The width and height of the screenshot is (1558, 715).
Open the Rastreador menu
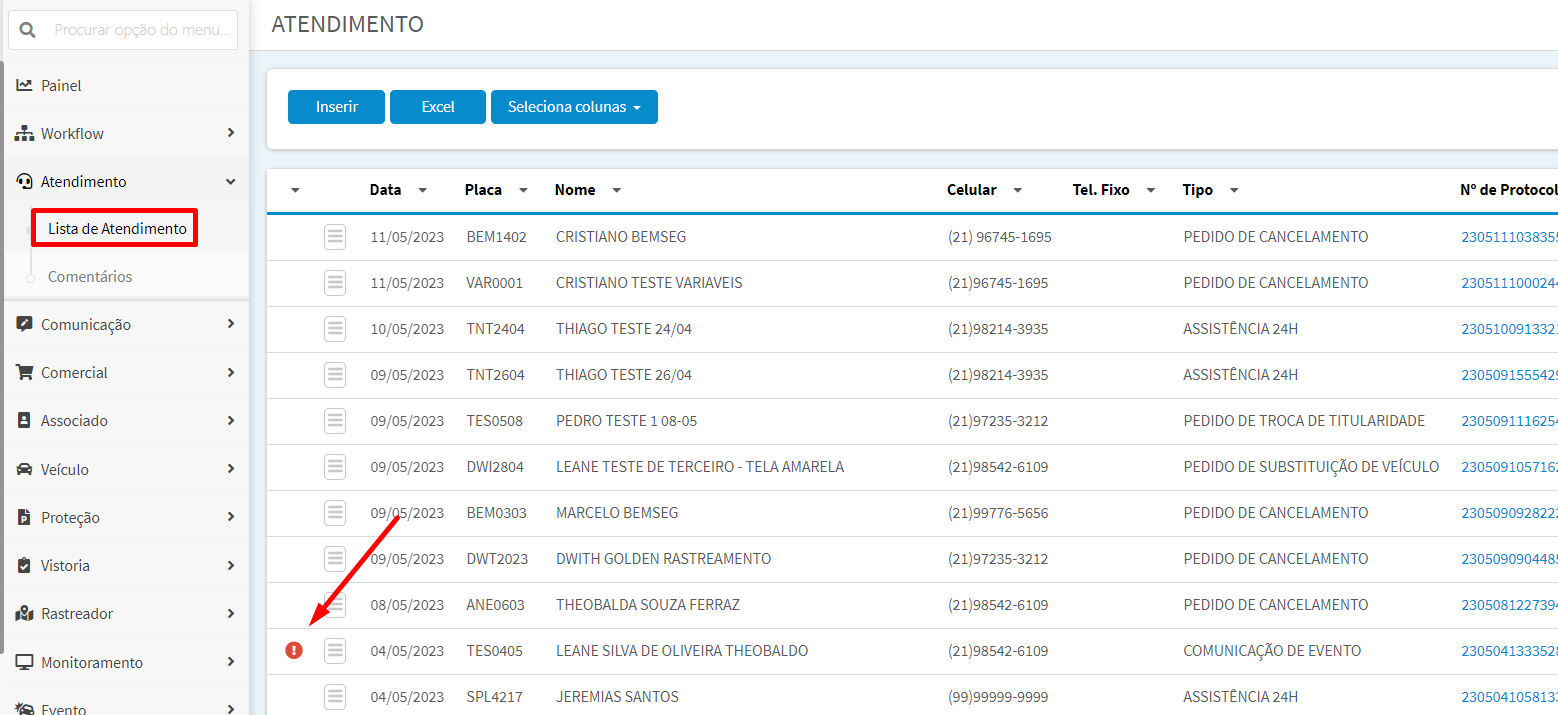(x=126, y=613)
